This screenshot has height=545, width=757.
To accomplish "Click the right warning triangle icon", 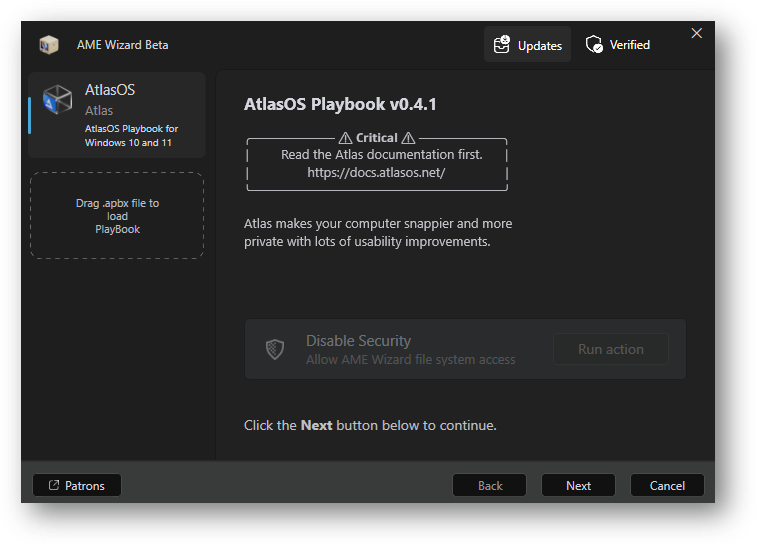I will coord(408,138).
